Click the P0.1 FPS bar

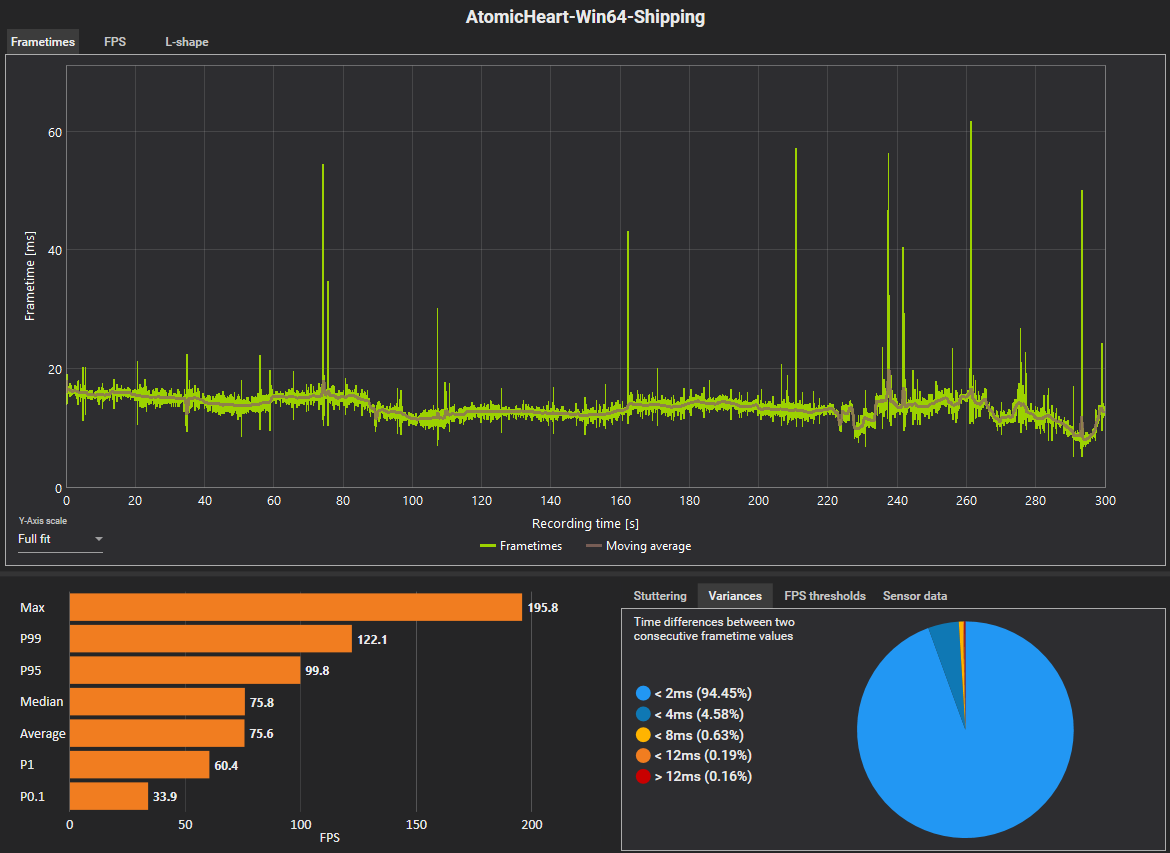pyautogui.click(x=109, y=796)
